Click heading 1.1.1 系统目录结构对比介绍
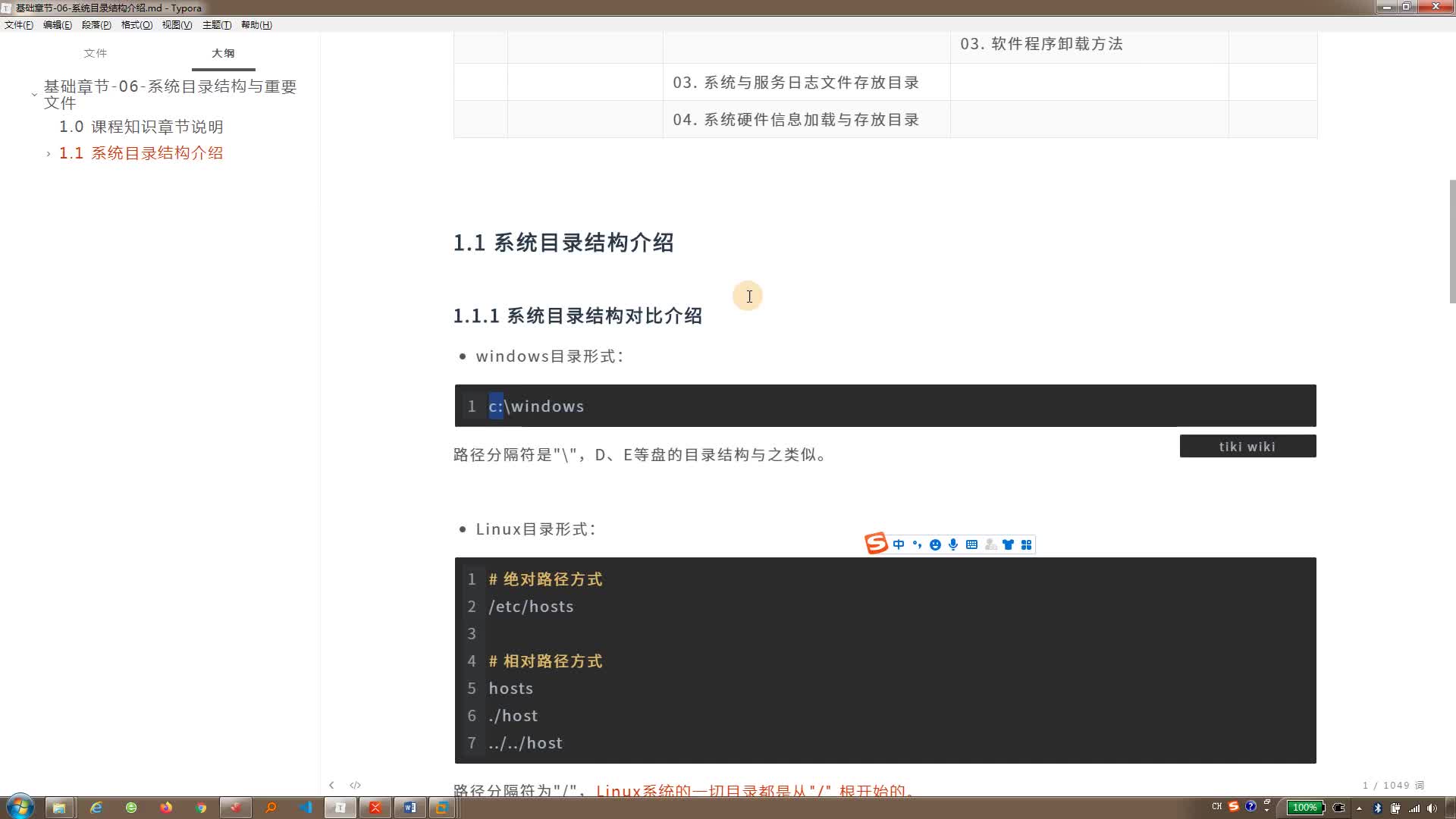 [x=578, y=315]
